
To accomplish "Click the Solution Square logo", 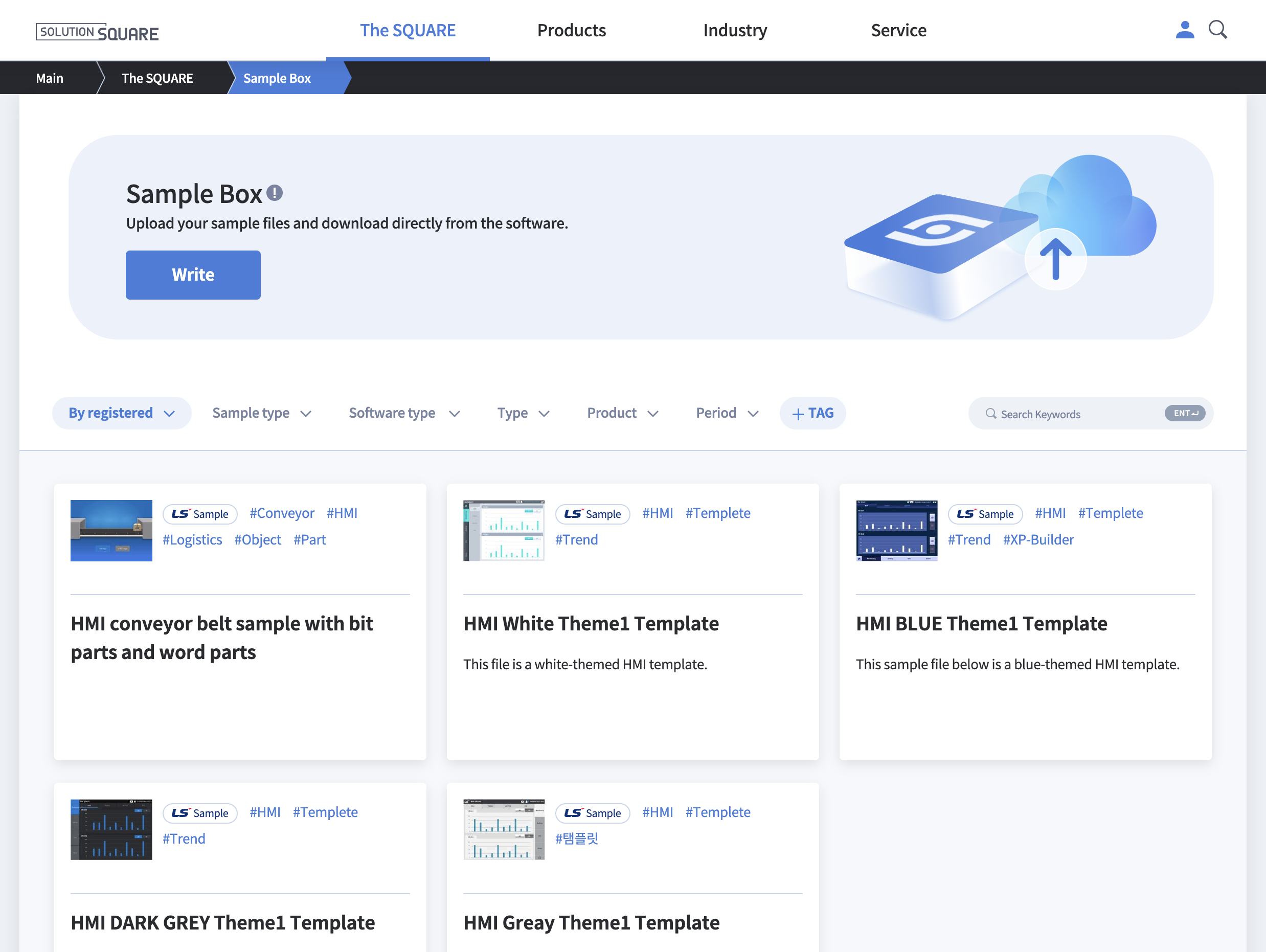I will click(97, 32).
